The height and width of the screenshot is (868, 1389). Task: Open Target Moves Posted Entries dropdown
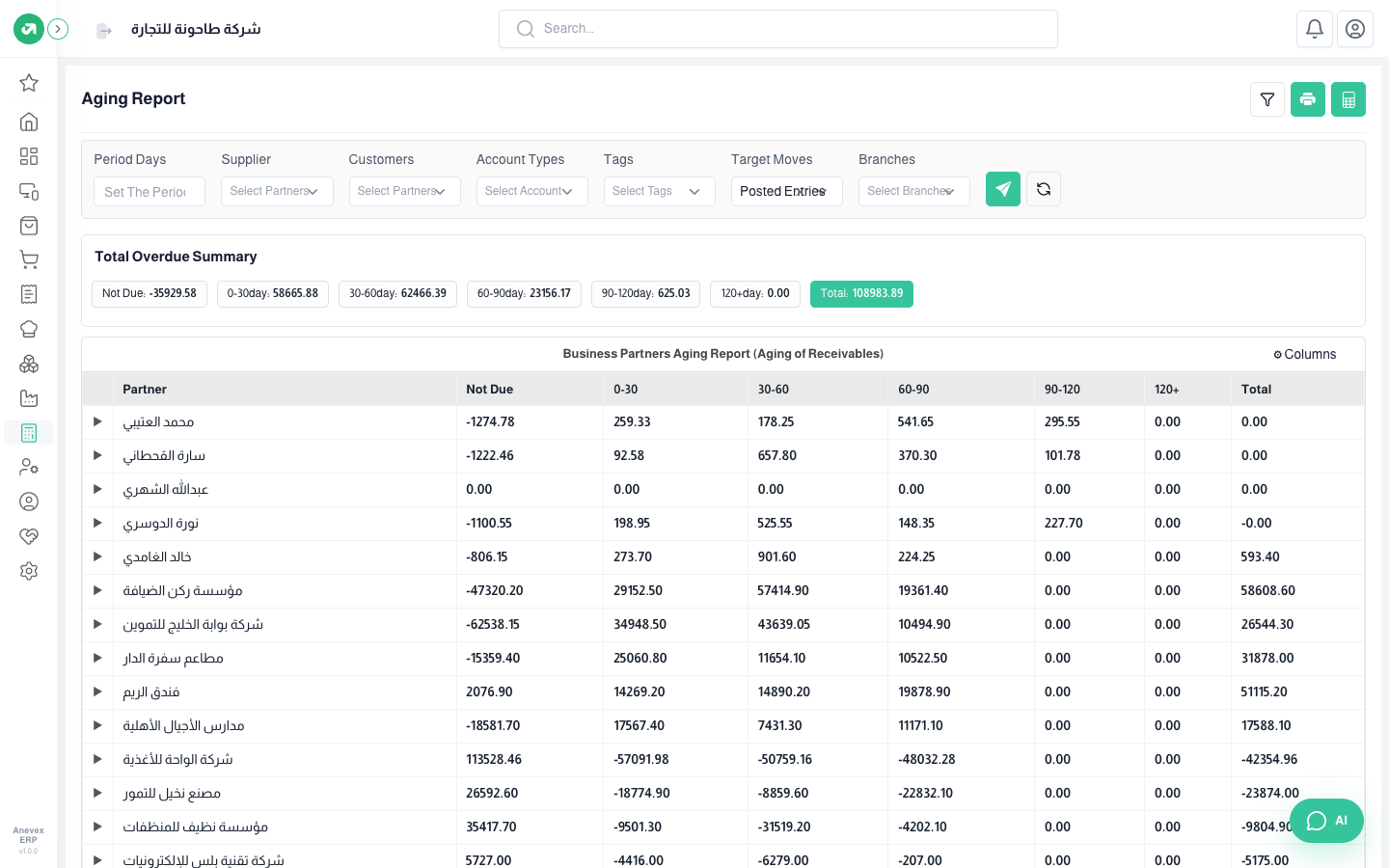[x=786, y=191]
